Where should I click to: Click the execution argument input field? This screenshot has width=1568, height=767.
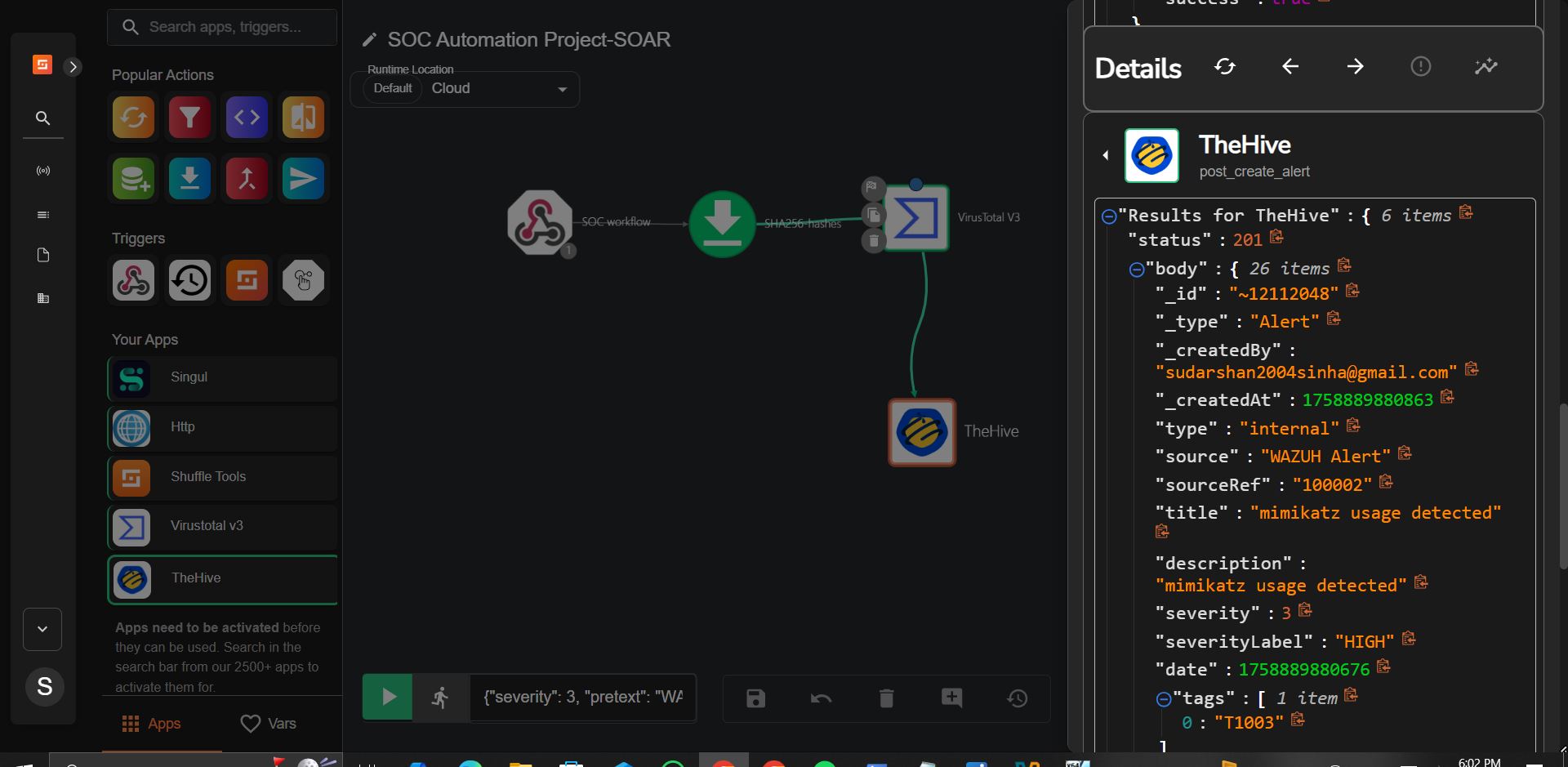pyautogui.click(x=583, y=697)
